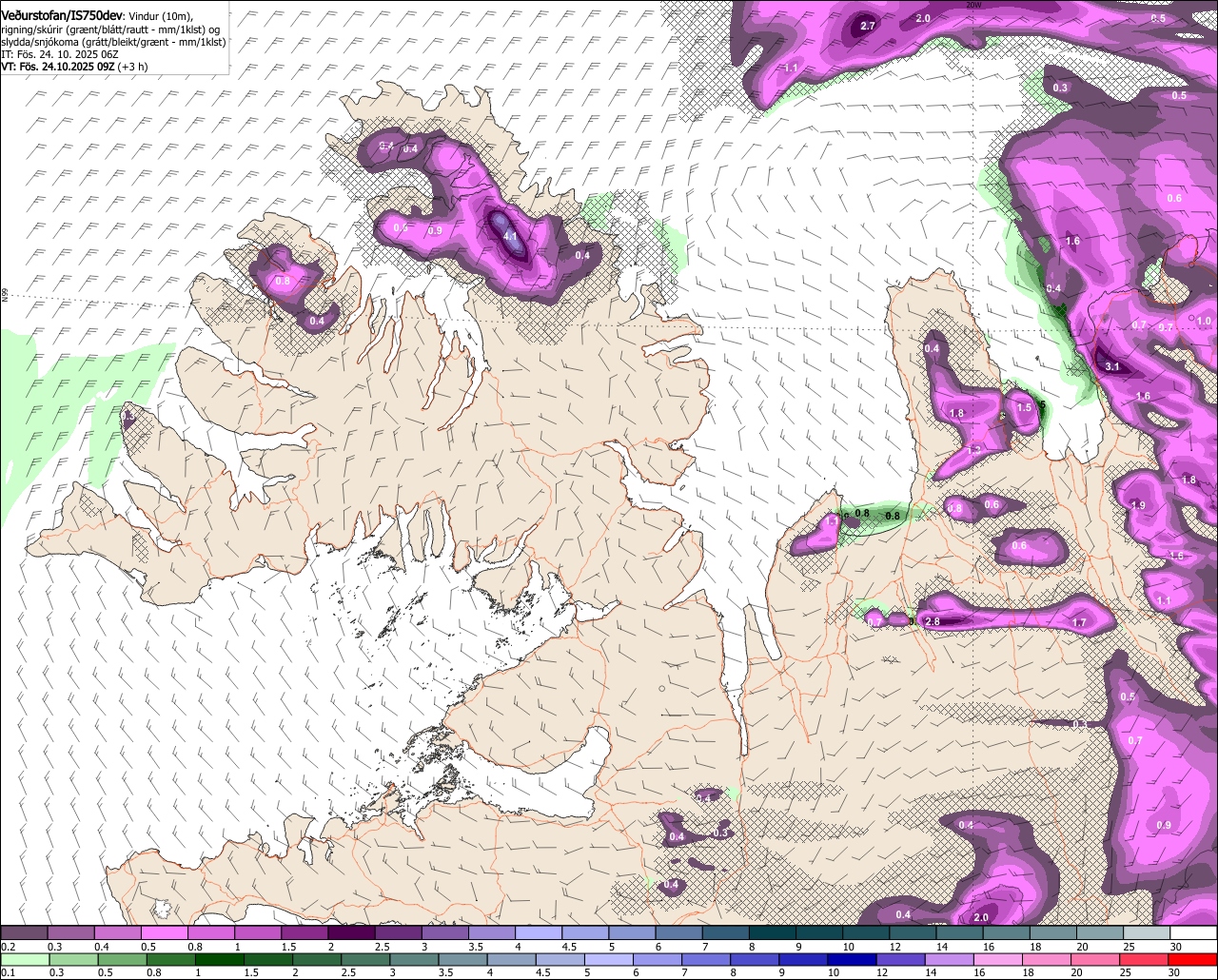Click the 20W longitude label

[x=972, y=5]
